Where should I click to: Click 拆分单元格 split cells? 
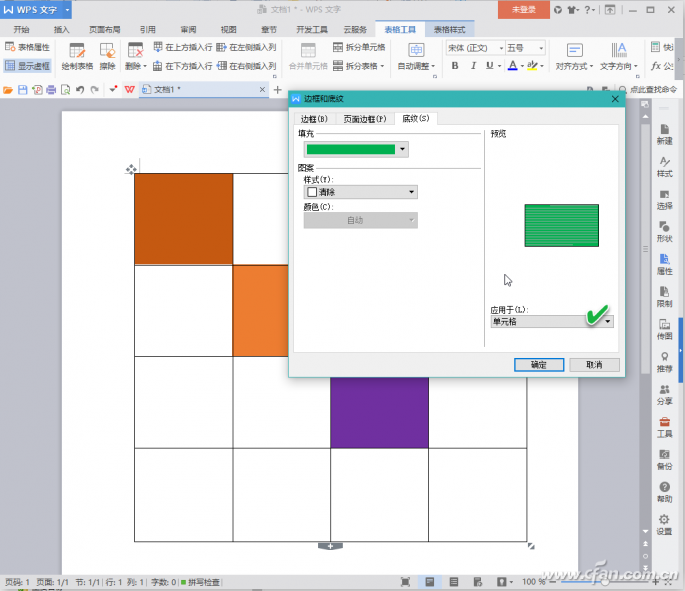pyautogui.click(x=359, y=47)
